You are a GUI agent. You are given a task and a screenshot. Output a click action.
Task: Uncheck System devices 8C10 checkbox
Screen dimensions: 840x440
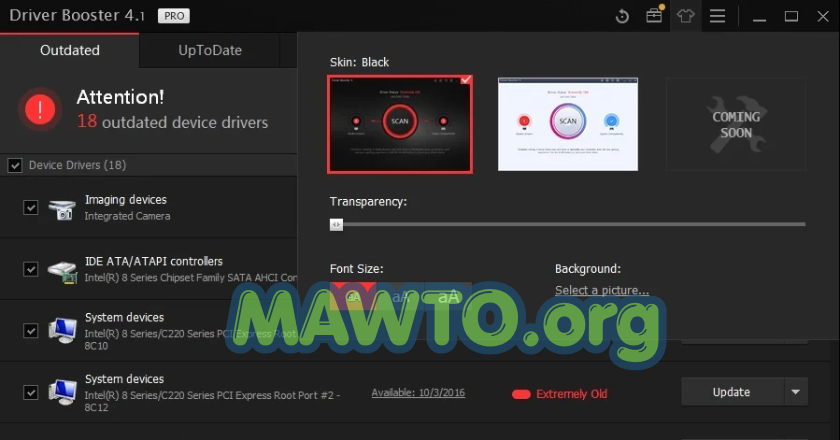pyautogui.click(x=31, y=331)
